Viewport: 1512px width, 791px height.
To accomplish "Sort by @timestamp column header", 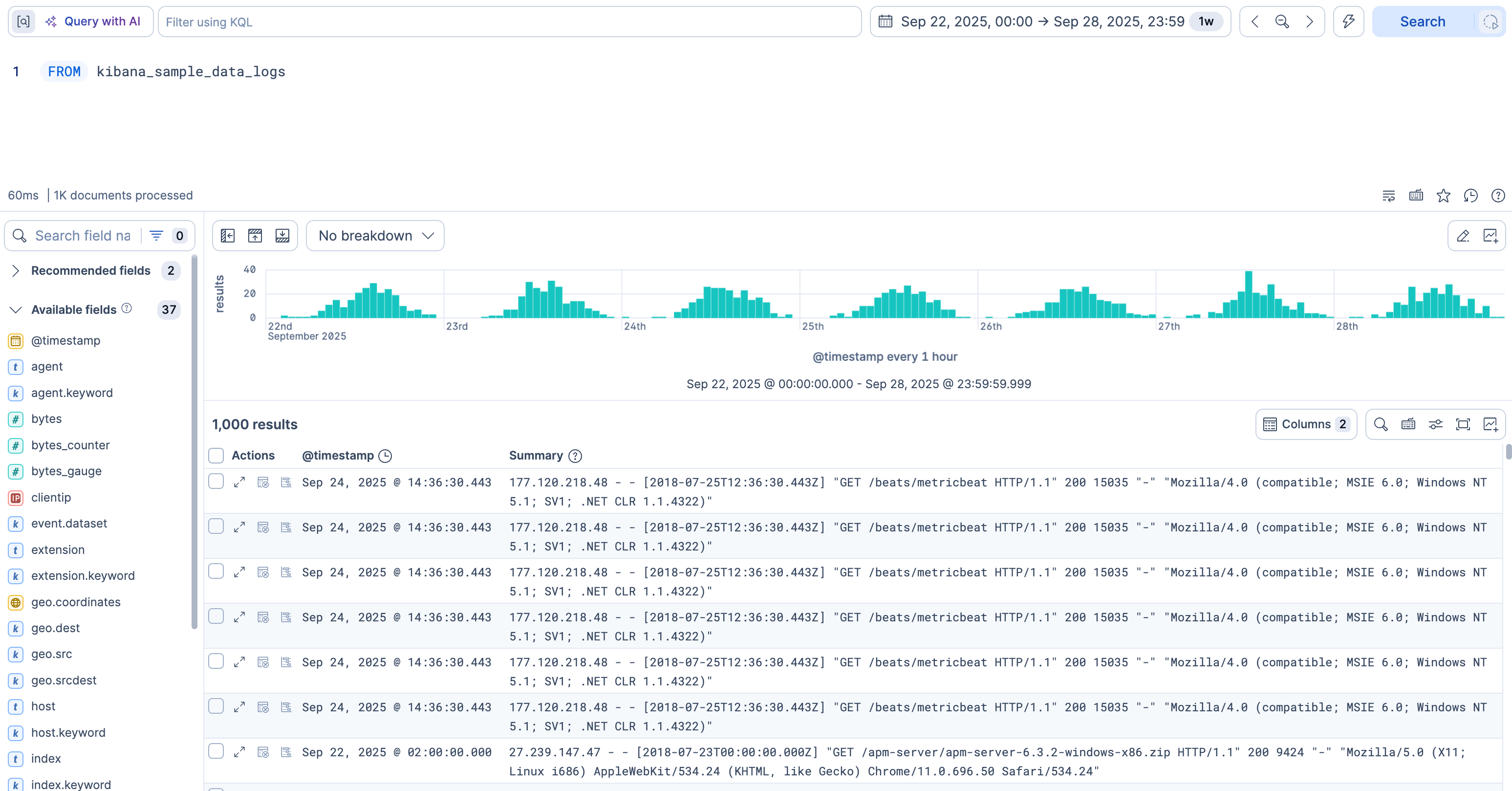I will [x=338, y=456].
